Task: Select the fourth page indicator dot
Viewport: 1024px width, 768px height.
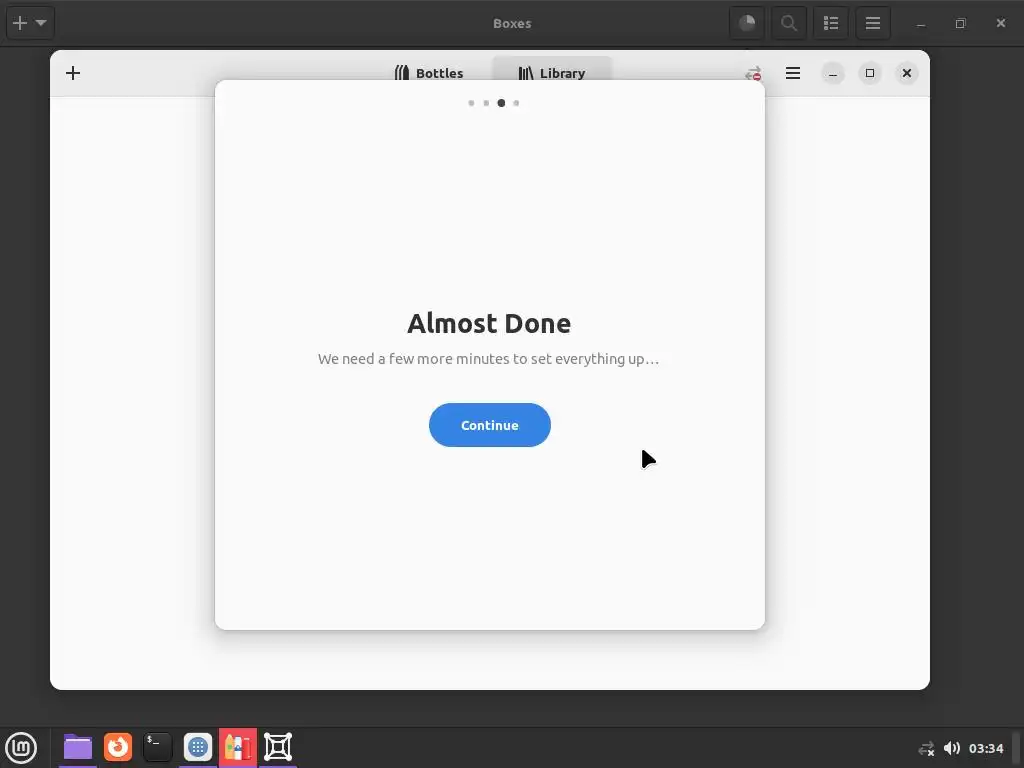Action: [516, 103]
